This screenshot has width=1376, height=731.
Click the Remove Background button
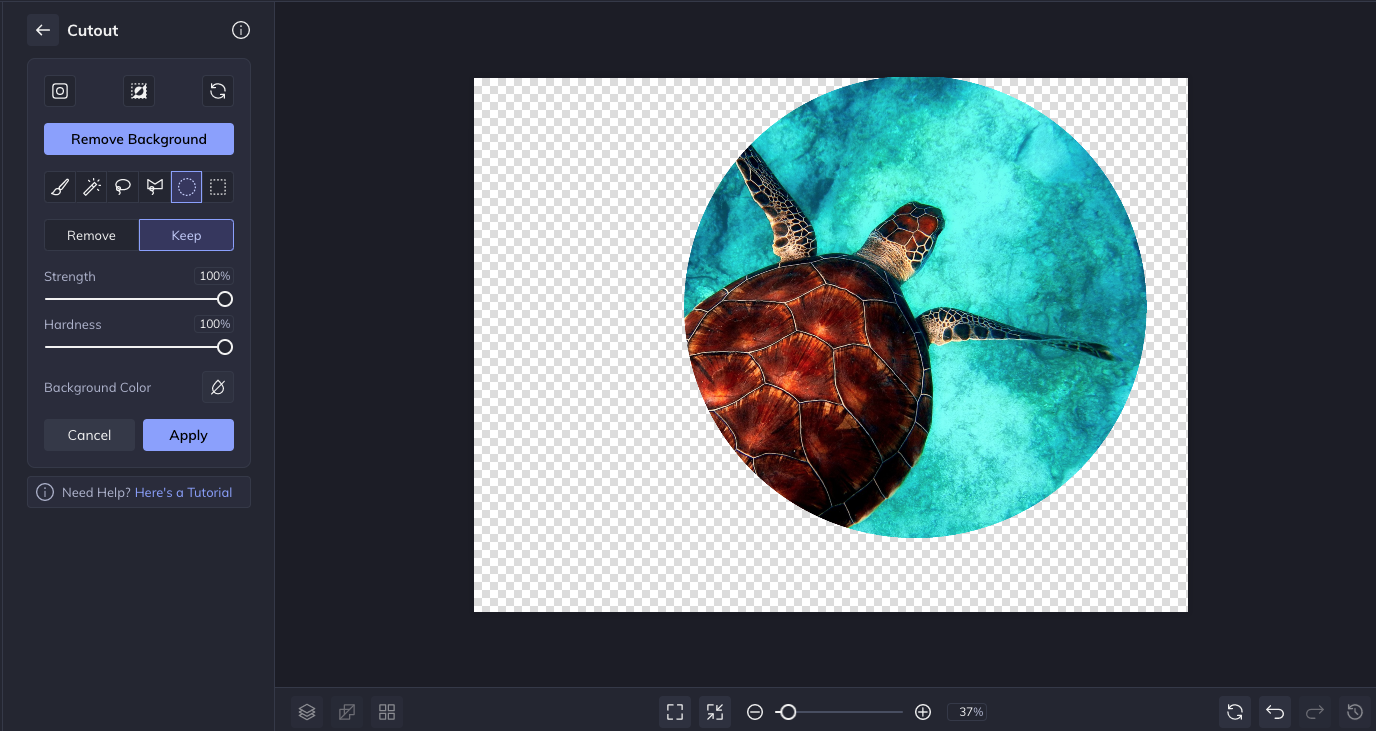point(139,139)
